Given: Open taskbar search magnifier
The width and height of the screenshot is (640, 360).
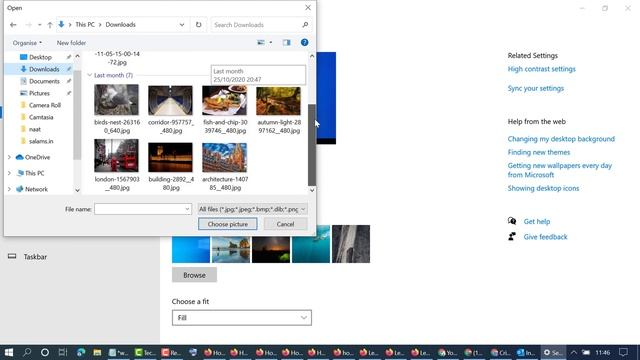Looking at the screenshot, I should point(27,352).
